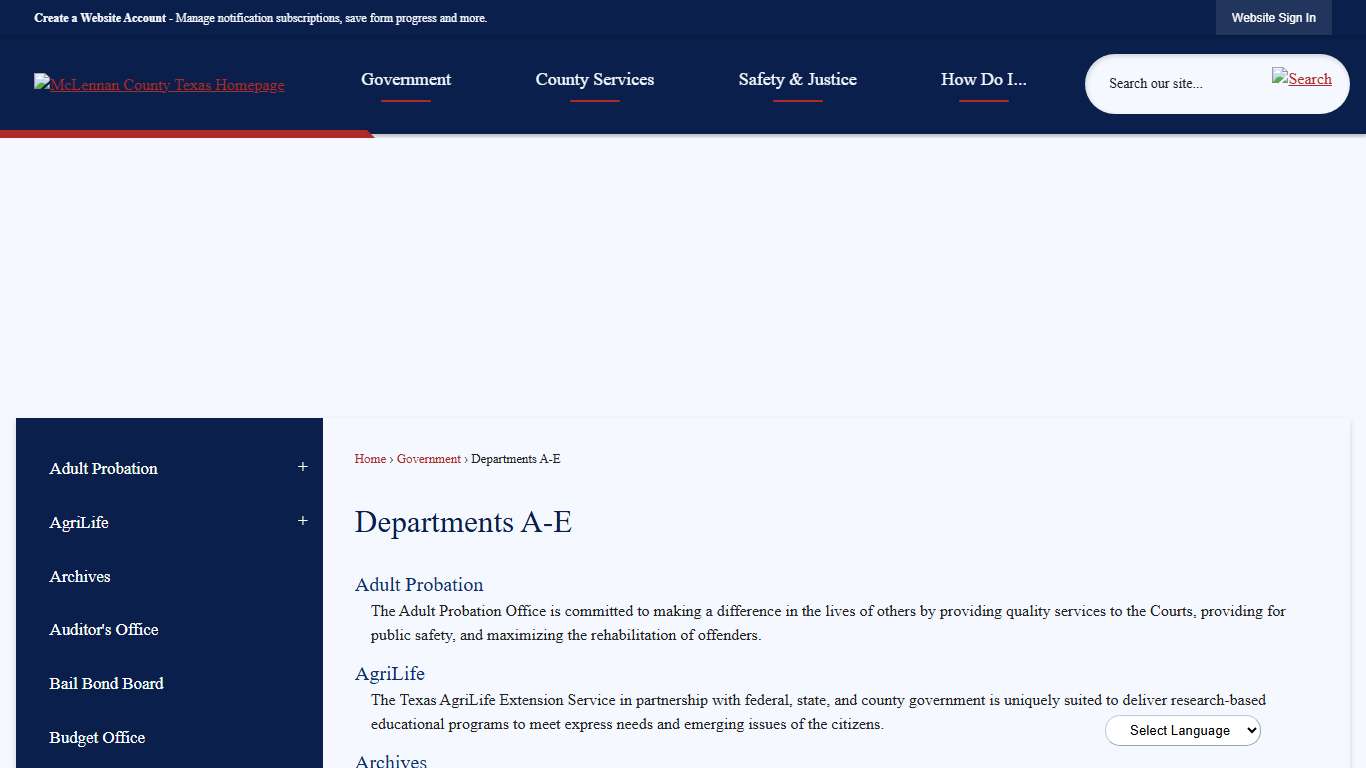Select Archives in the sidebar
The image size is (1366, 768).
click(80, 576)
